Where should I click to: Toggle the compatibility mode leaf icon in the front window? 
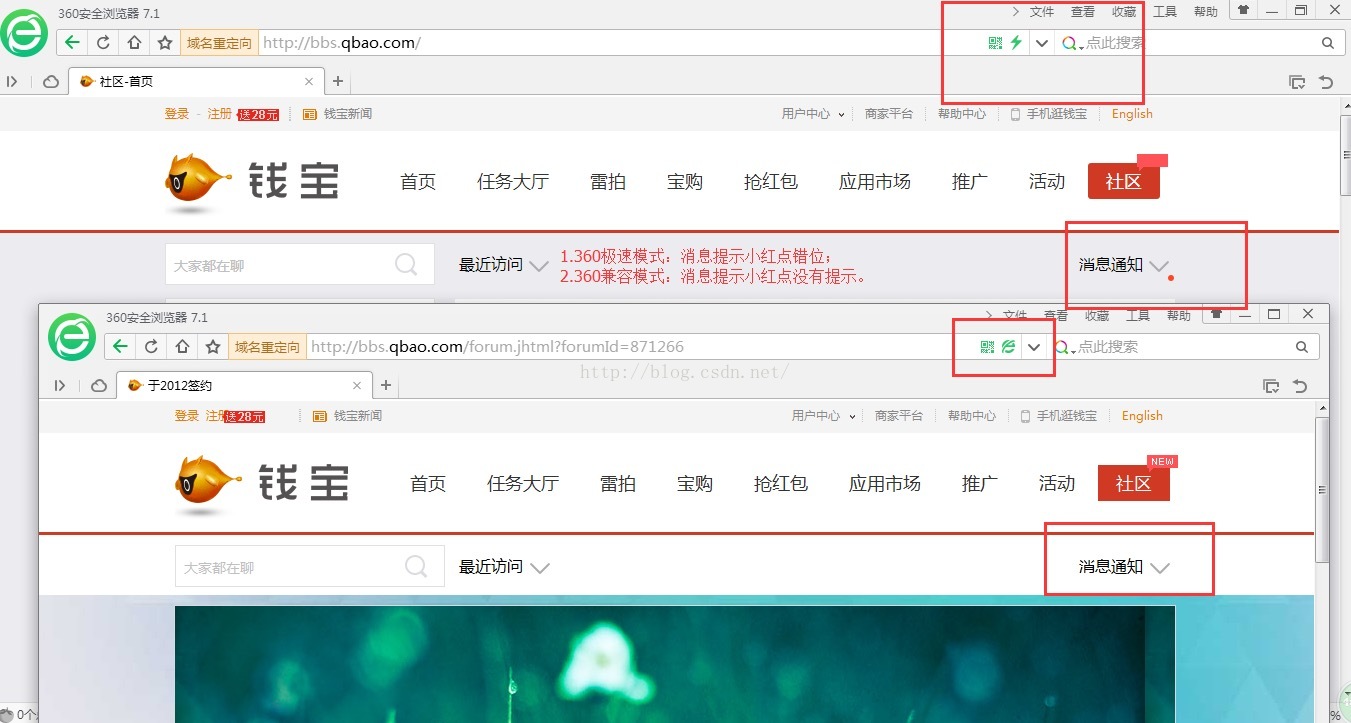click(x=1008, y=346)
